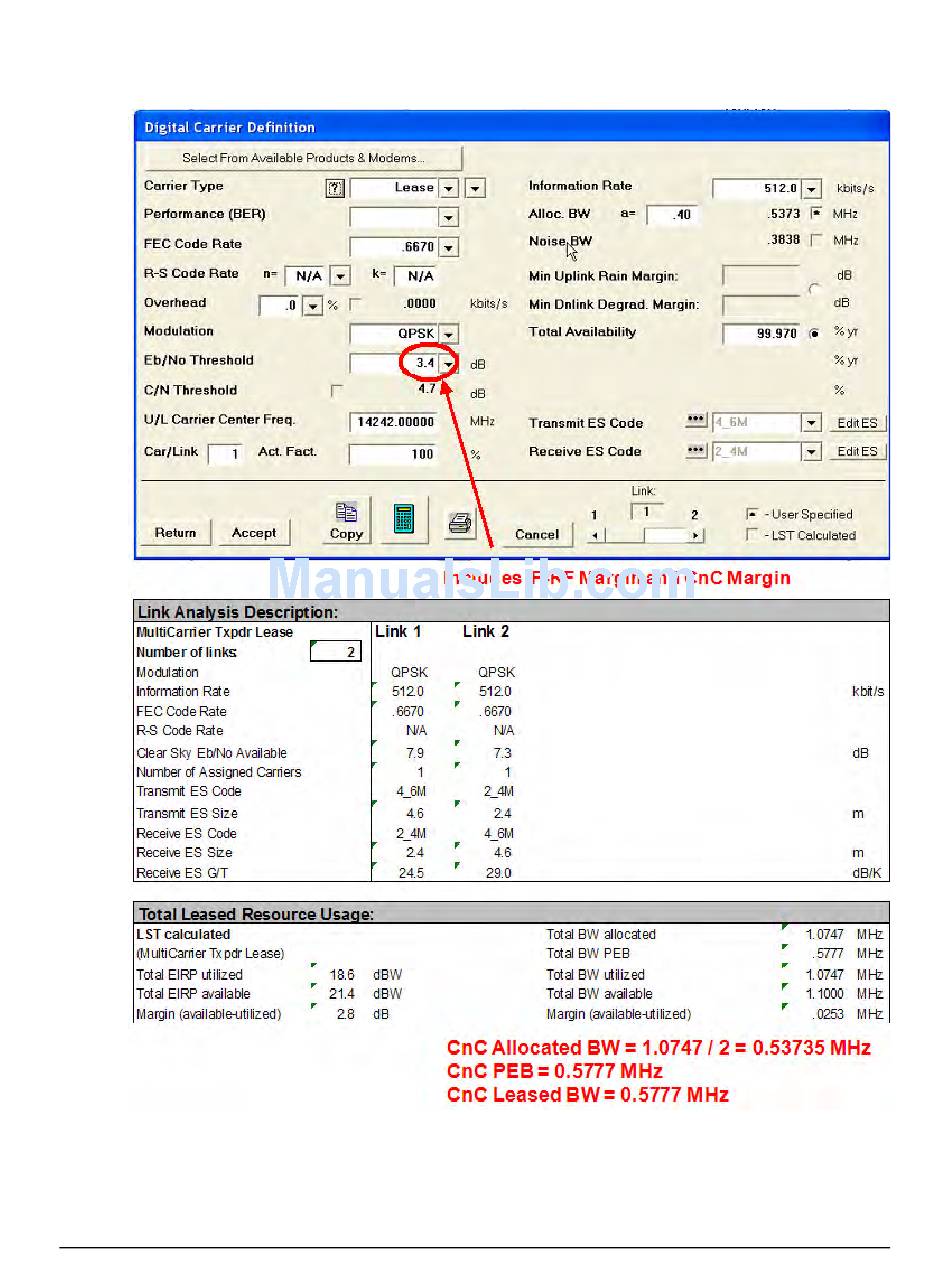
Task: Enable the LST Calculated checkbox
Action: point(753,535)
